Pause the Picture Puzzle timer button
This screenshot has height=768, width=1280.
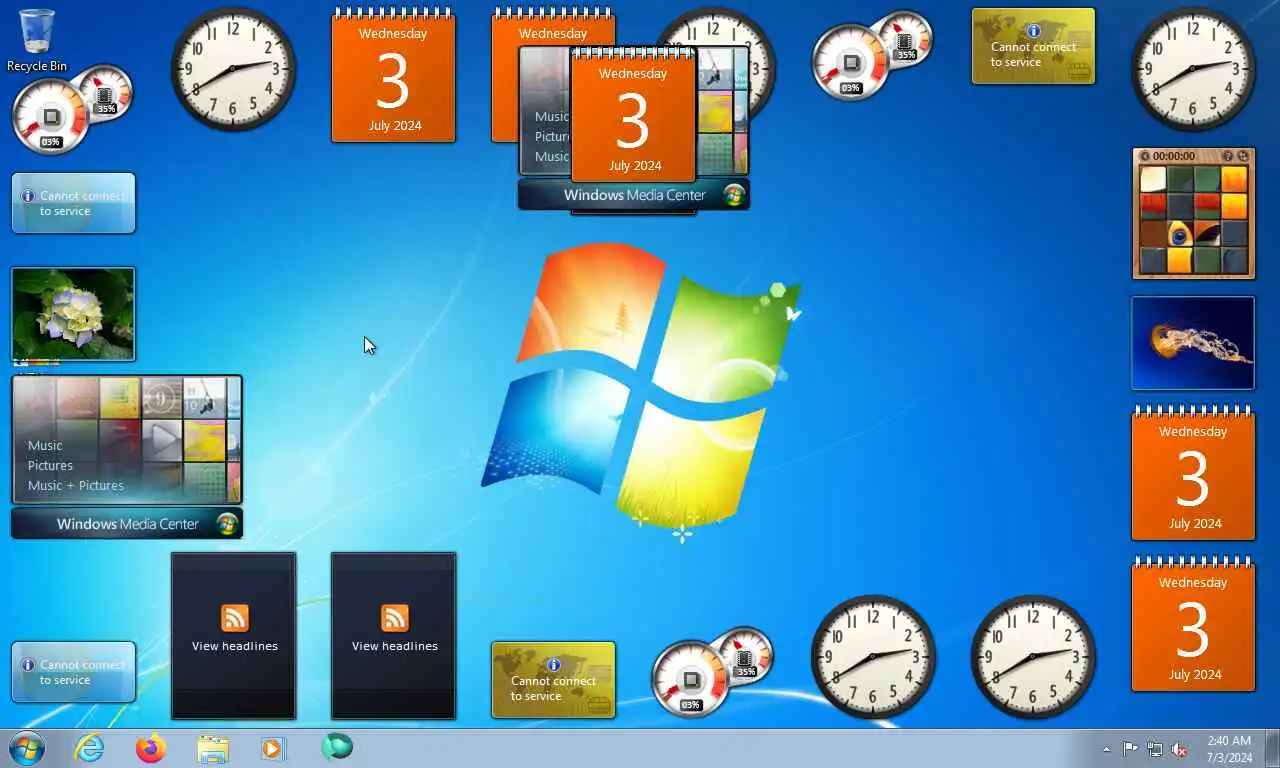[1146, 156]
